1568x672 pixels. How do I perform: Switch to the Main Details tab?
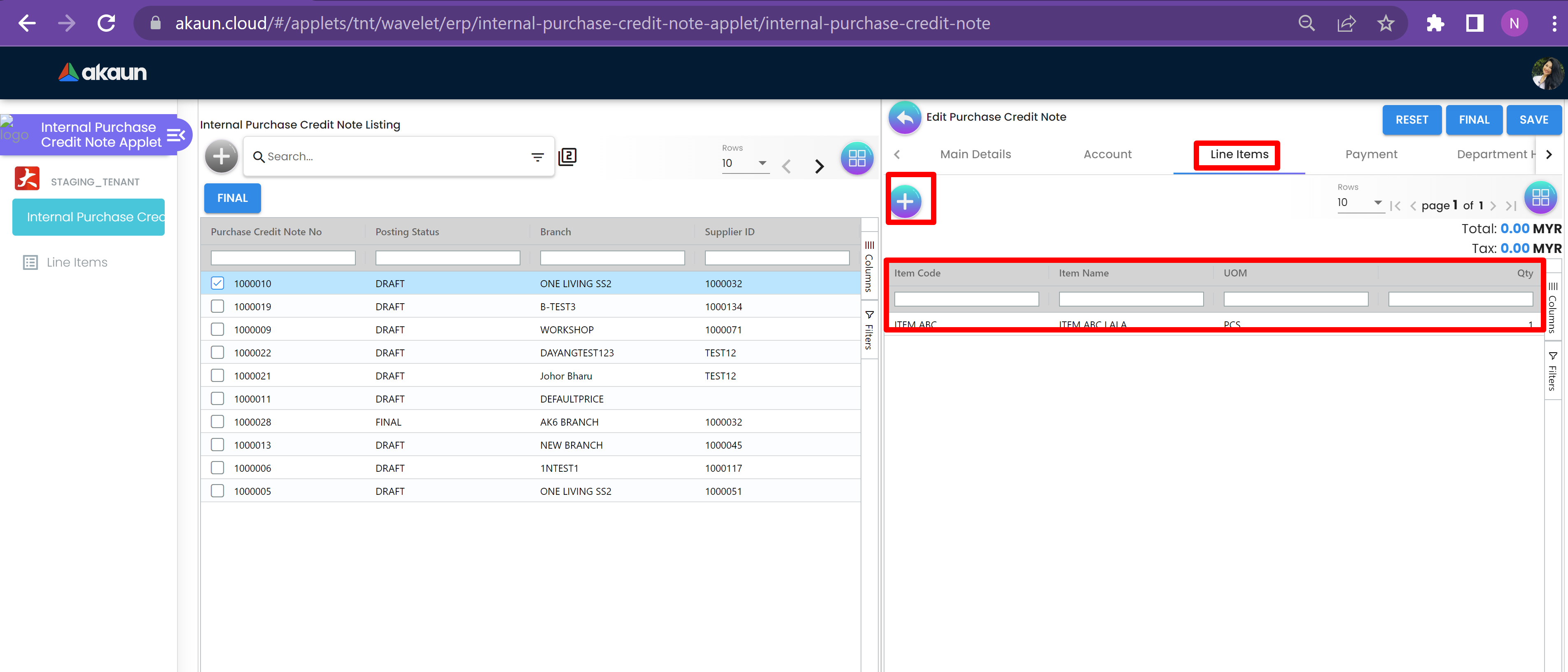pos(975,155)
